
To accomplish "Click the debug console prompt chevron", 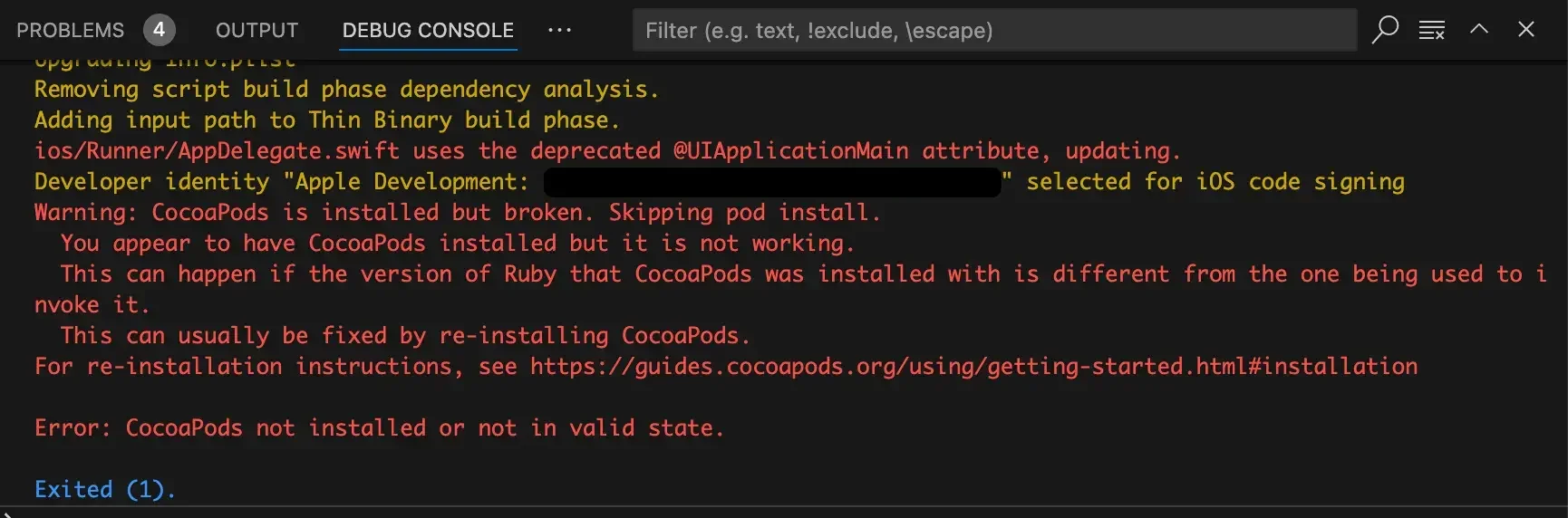I will pyautogui.click(x=5, y=513).
